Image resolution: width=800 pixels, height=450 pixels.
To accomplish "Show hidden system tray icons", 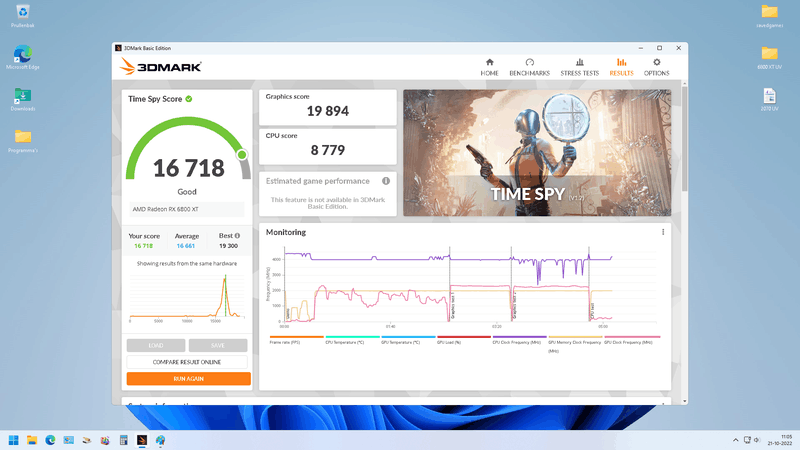I will click(x=735, y=440).
